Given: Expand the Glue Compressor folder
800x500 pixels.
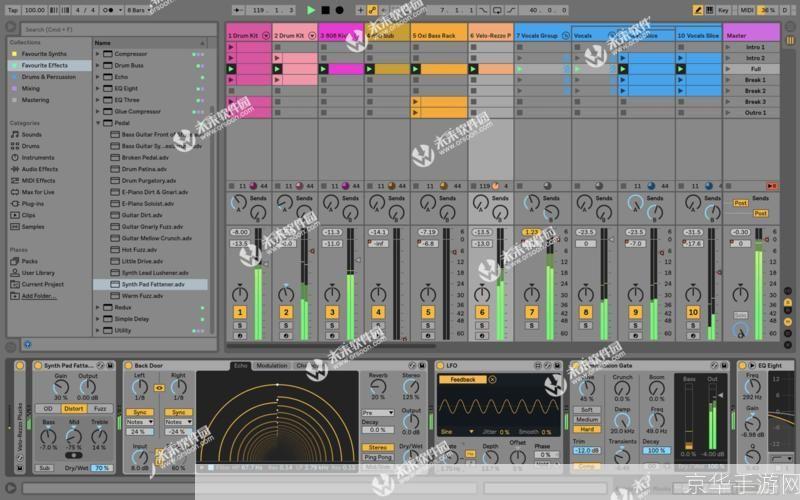Looking at the screenshot, I should 97,111.
